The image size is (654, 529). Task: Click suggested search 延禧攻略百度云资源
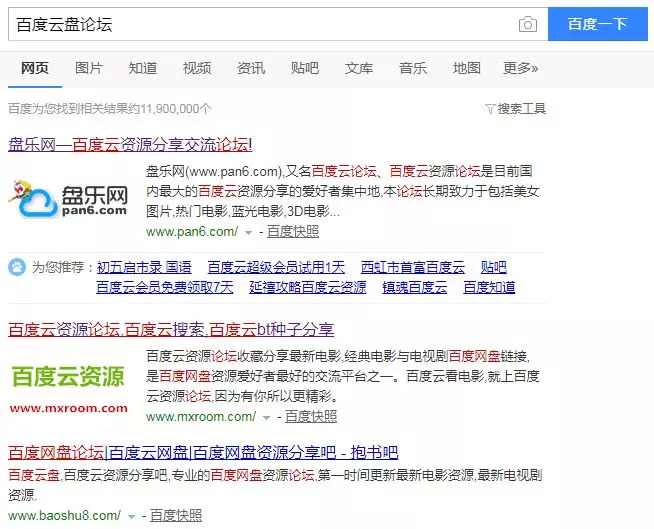point(308,287)
